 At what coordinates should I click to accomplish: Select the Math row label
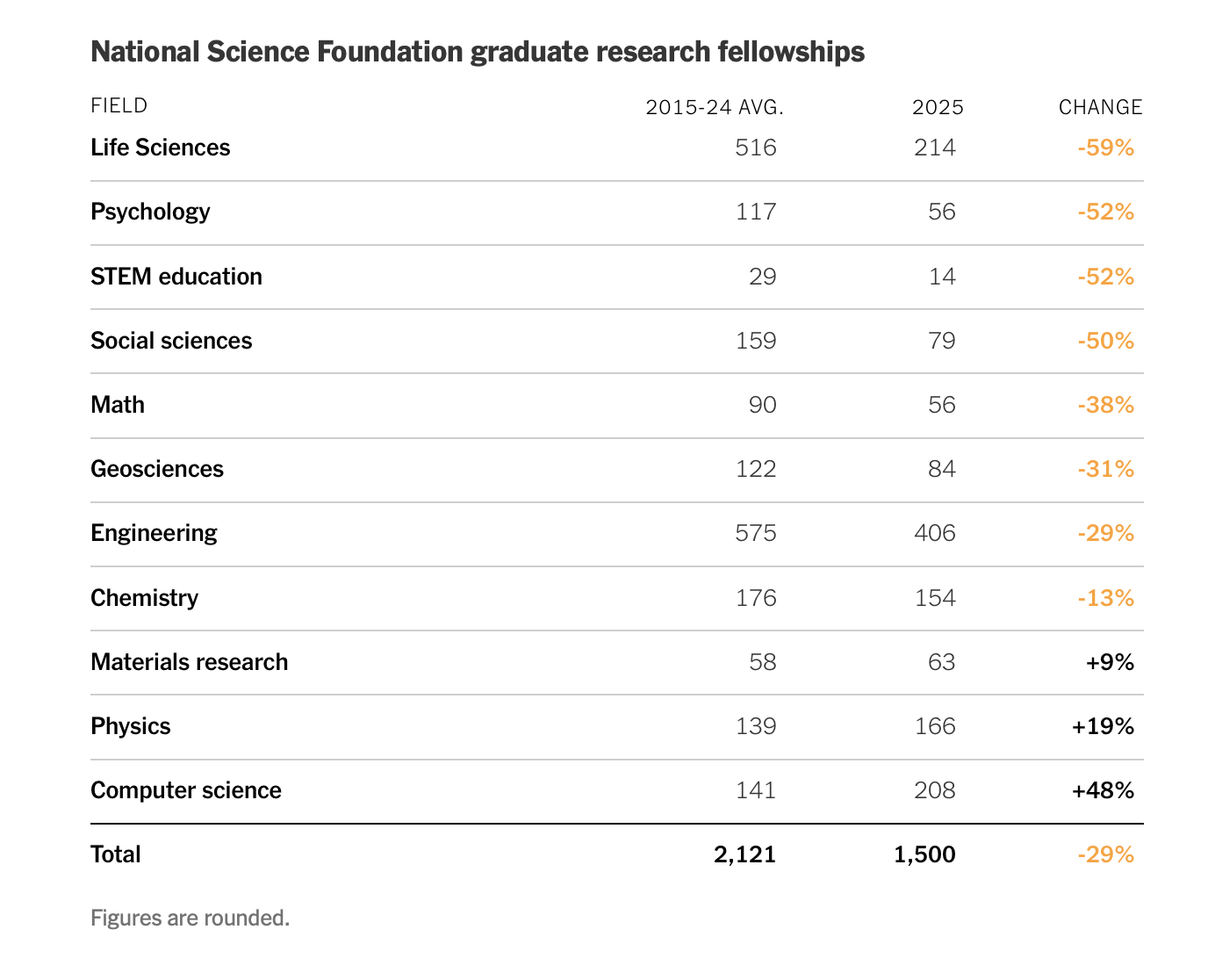(x=118, y=405)
